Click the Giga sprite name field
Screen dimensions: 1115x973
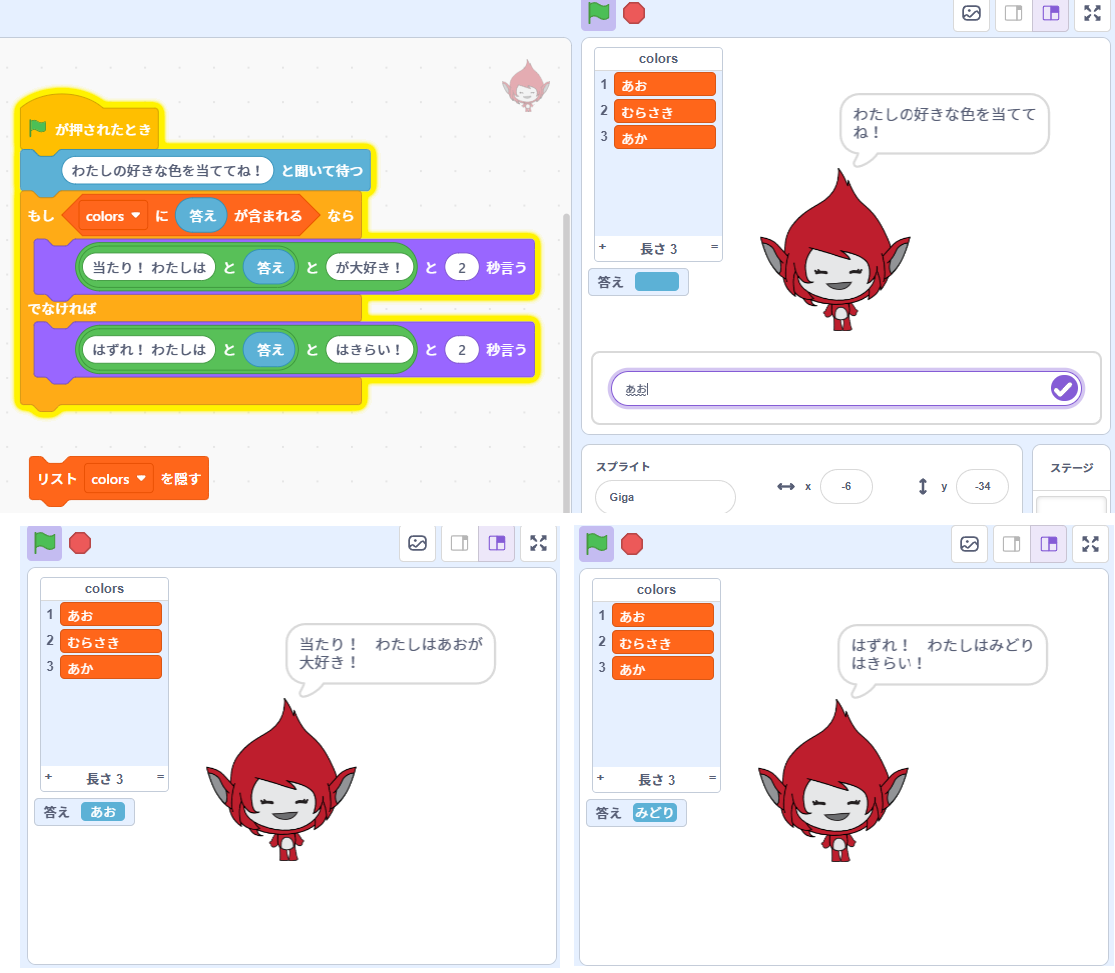[x=665, y=497]
